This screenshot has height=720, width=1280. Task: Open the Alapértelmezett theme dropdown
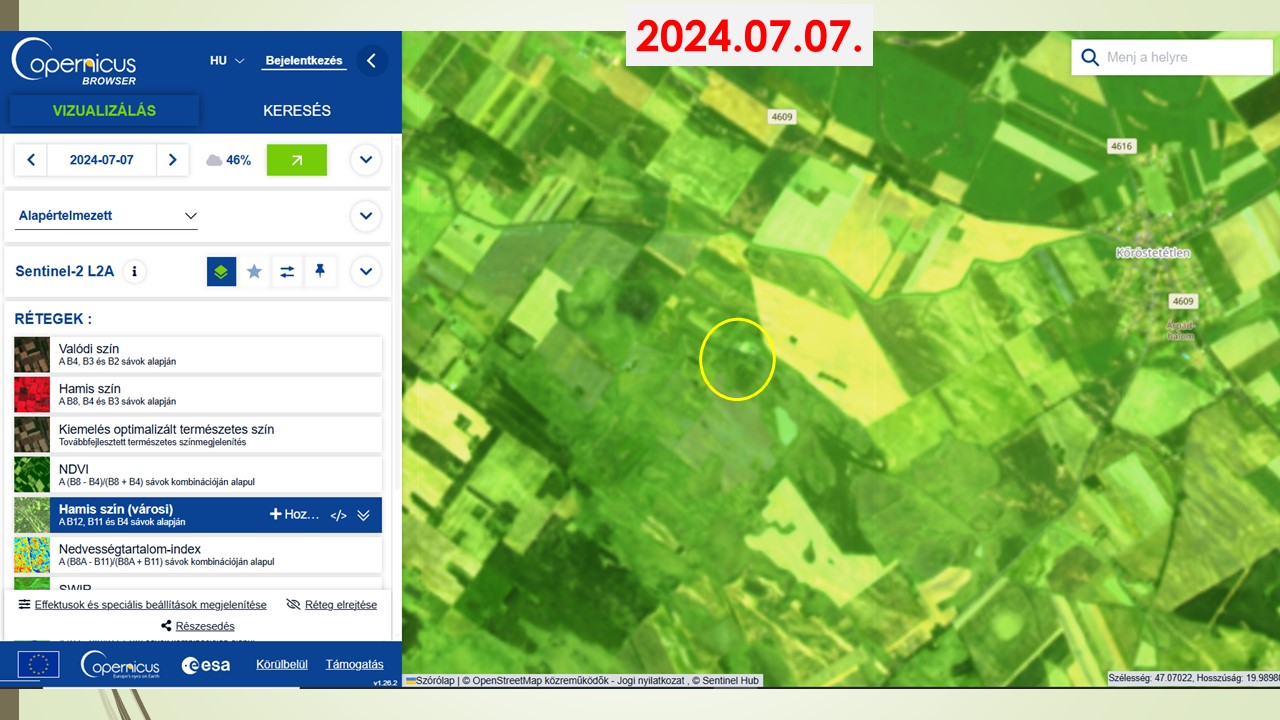click(x=108, y=216)
